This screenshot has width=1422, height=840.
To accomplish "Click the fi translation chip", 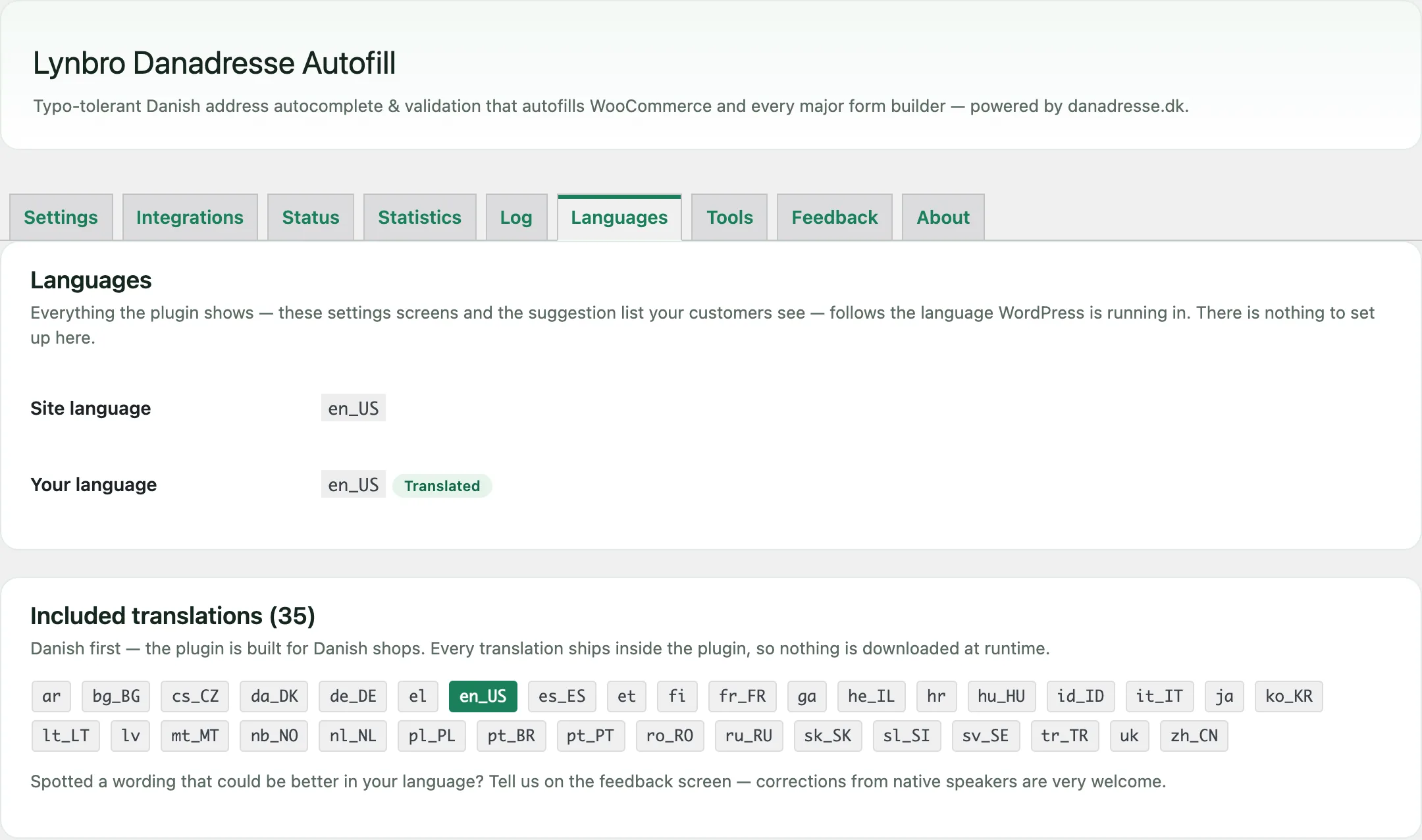I will coord(677,696).
